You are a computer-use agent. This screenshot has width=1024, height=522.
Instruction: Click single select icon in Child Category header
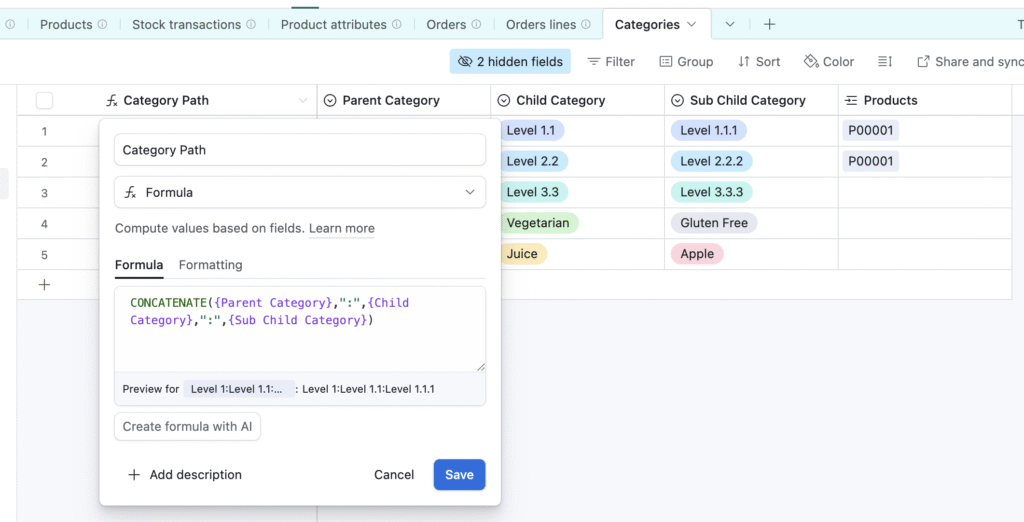pyautogui.click(x=504, y=101)
